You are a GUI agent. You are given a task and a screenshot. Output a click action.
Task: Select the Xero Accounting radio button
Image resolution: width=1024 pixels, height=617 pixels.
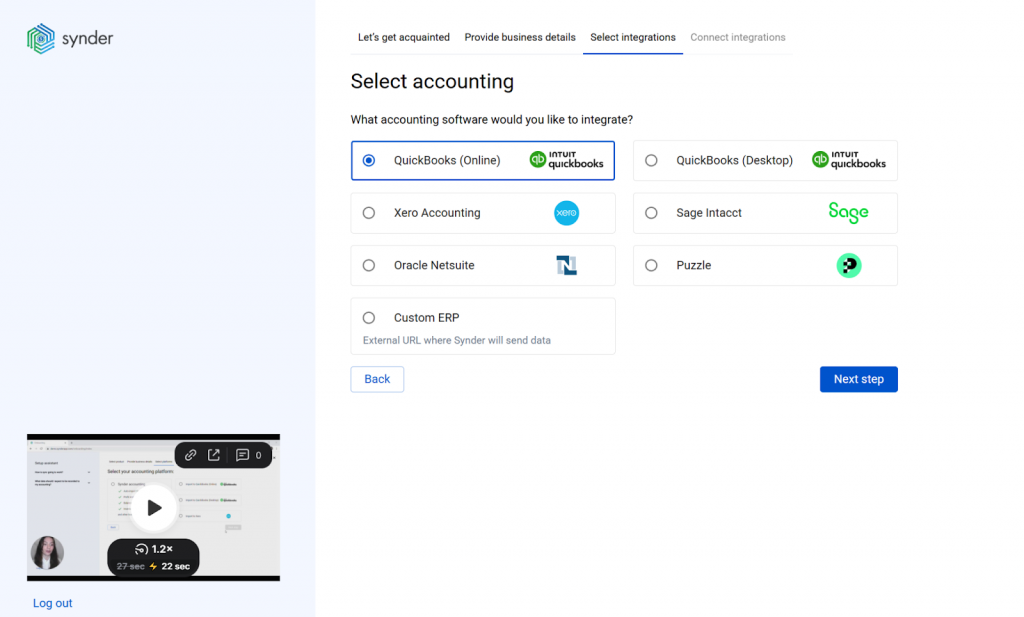point(369,213)
